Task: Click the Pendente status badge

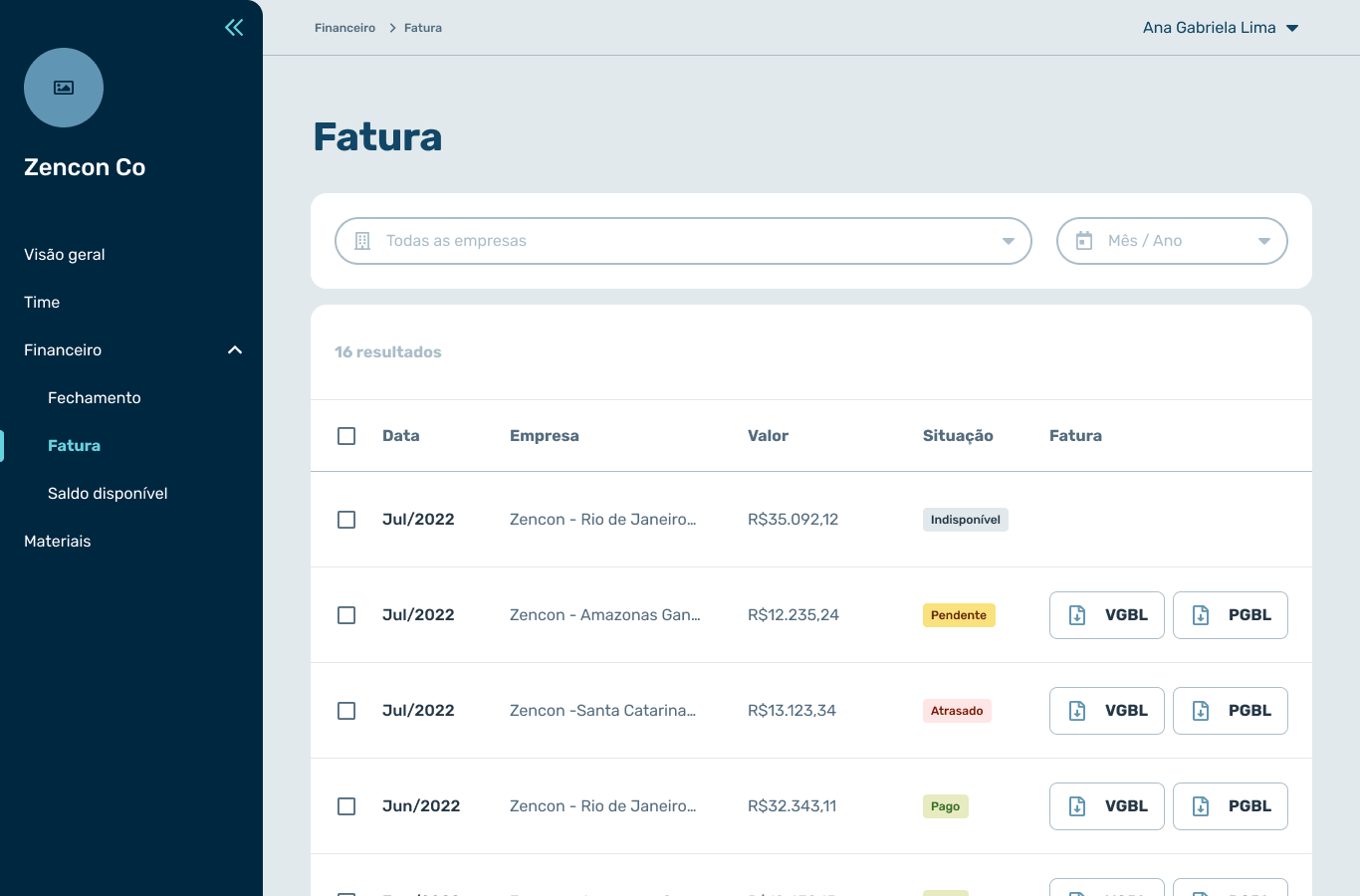Action: [x=958, y=614]
